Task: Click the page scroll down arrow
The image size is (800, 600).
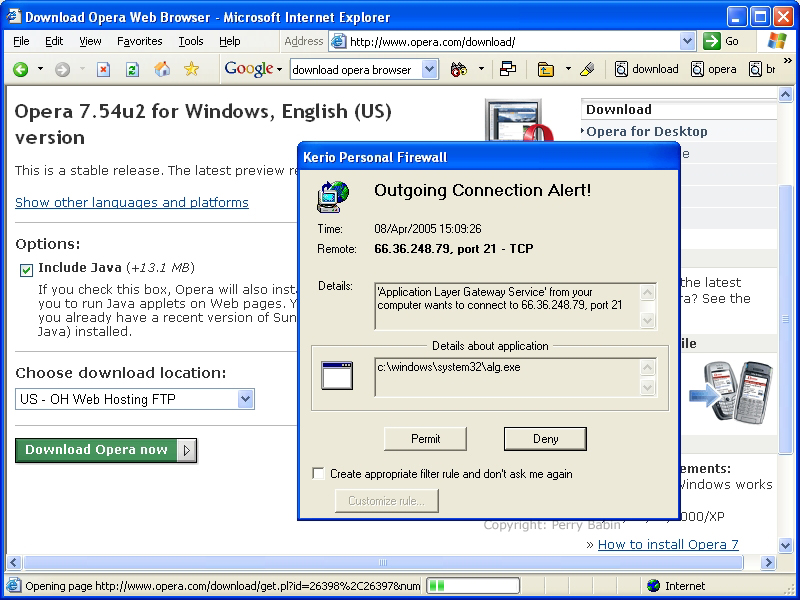Action: pos(786,545)
